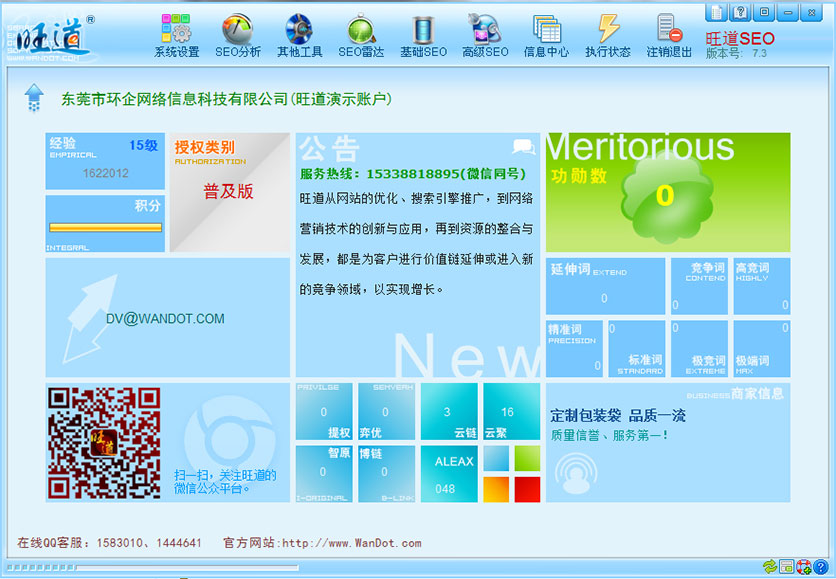Open the blue question mark help icon
Image resolution: width=836 pixels, height=579 pixels.
pyautogui.click(x=820, y=567)
